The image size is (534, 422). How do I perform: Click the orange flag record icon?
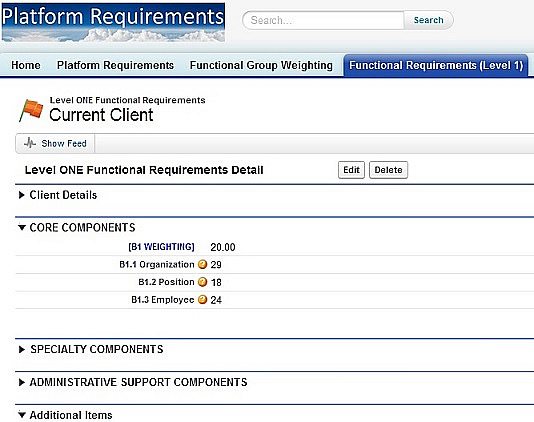pyautogui.click(x=31, y=110)
